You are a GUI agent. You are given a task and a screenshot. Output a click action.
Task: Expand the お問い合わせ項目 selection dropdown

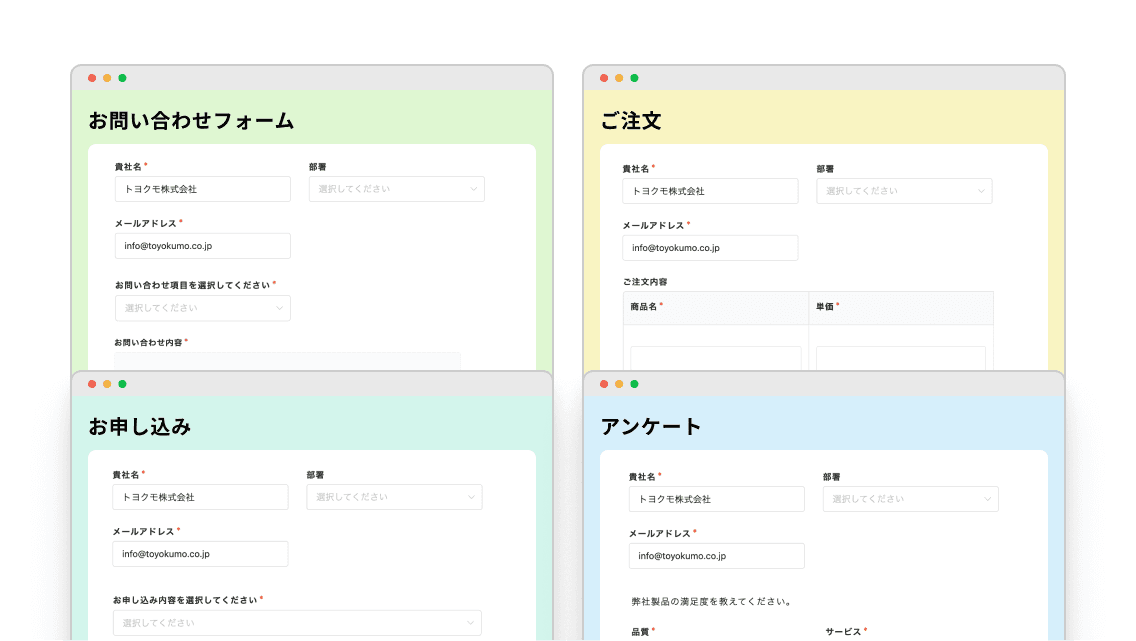pos(202,308)
